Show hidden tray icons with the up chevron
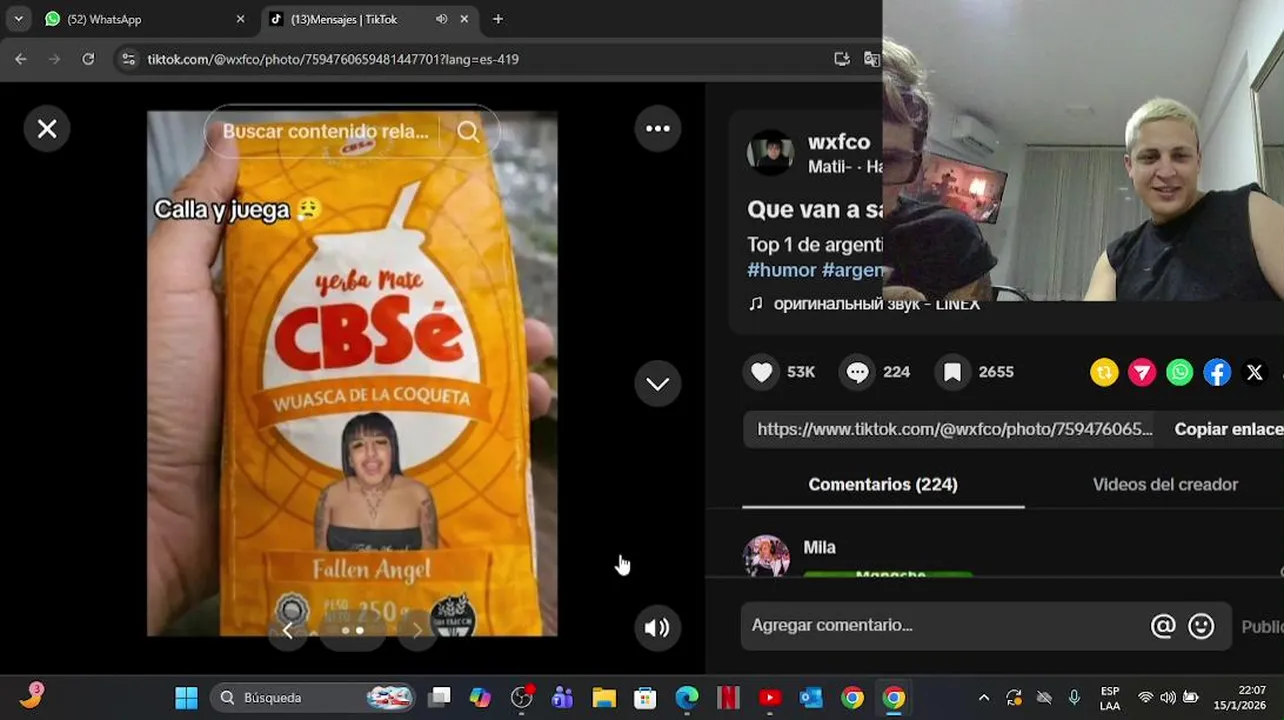1284x720 pixels. 984,698
